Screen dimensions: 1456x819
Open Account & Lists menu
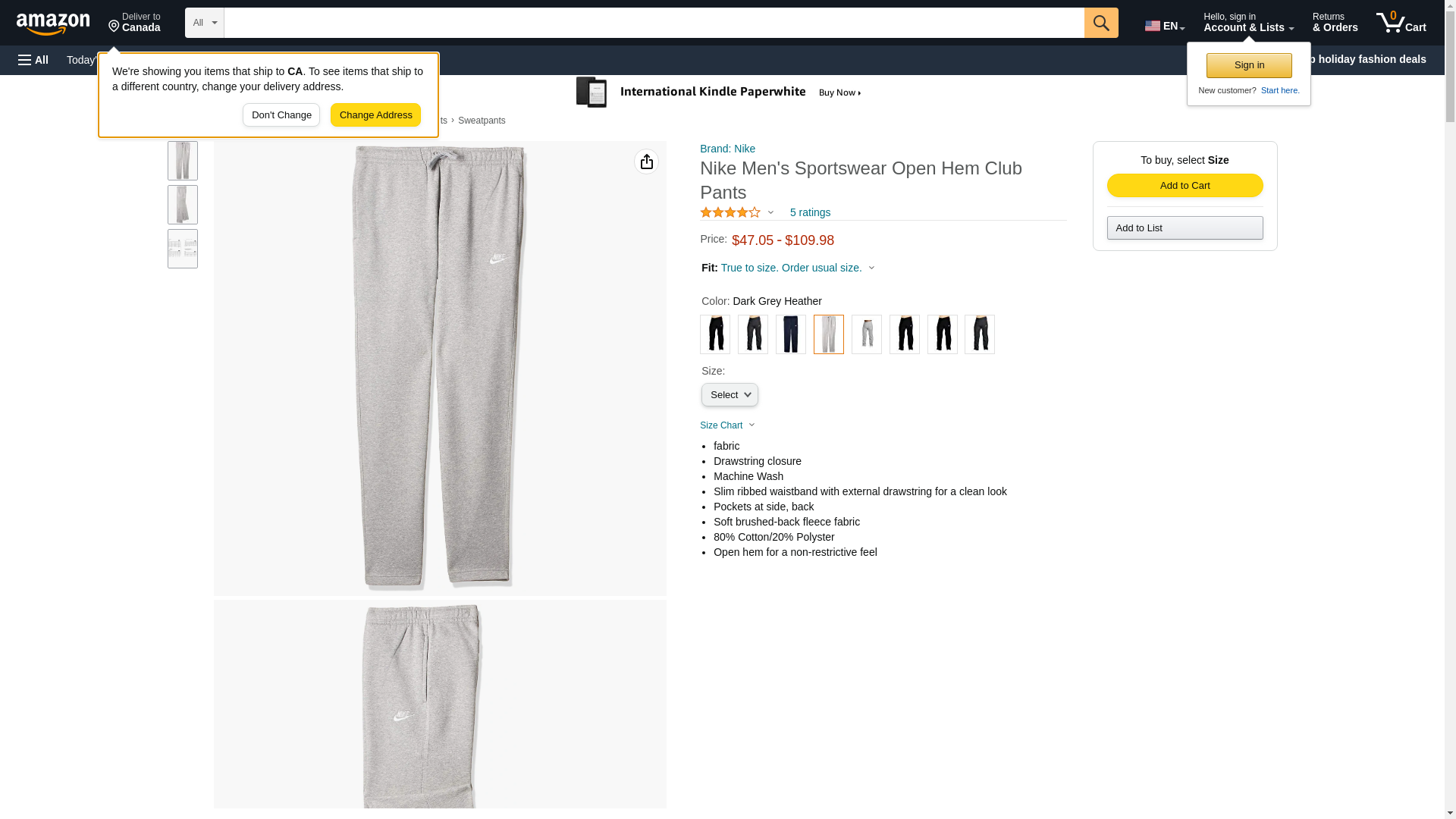(x=1247, y=23)
